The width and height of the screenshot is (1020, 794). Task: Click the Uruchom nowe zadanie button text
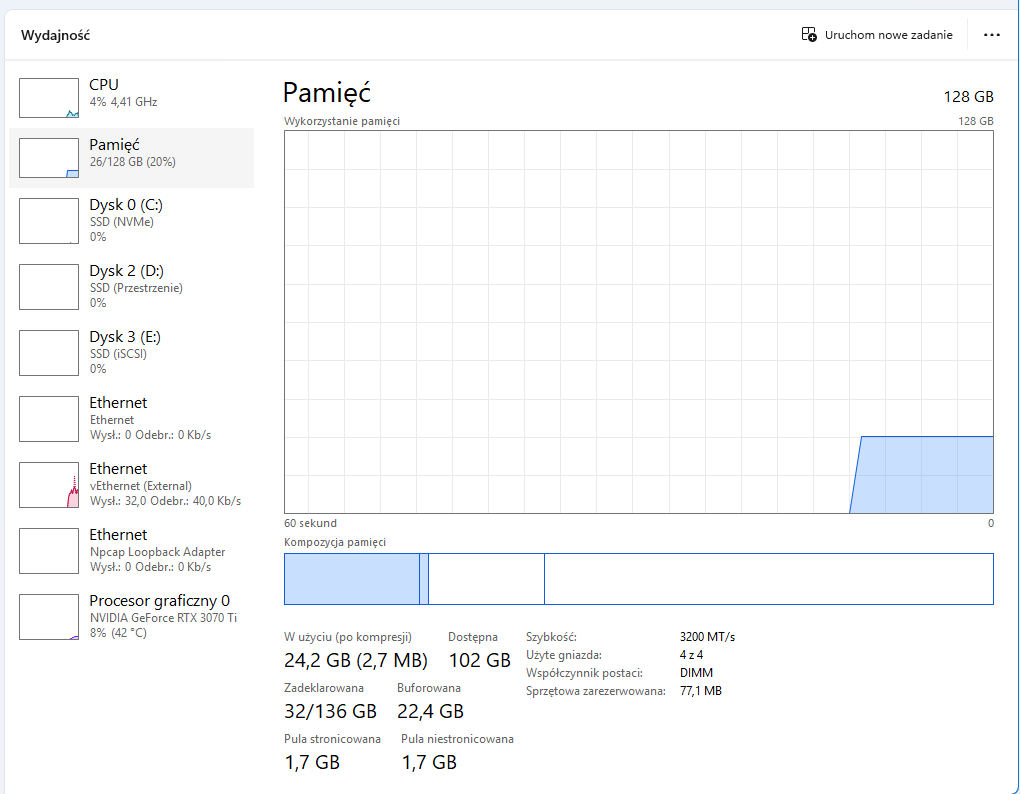pyautogui.click(x=888, y=35)
